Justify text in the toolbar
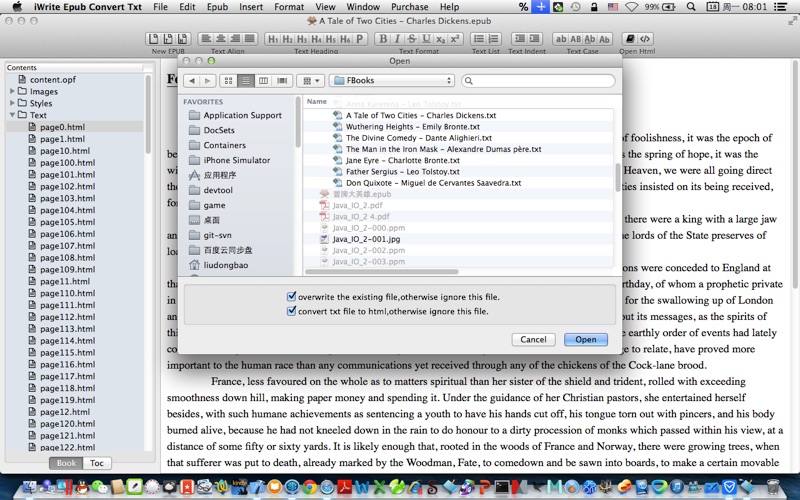This screenshot has height=500, width=800. point(249,39)
